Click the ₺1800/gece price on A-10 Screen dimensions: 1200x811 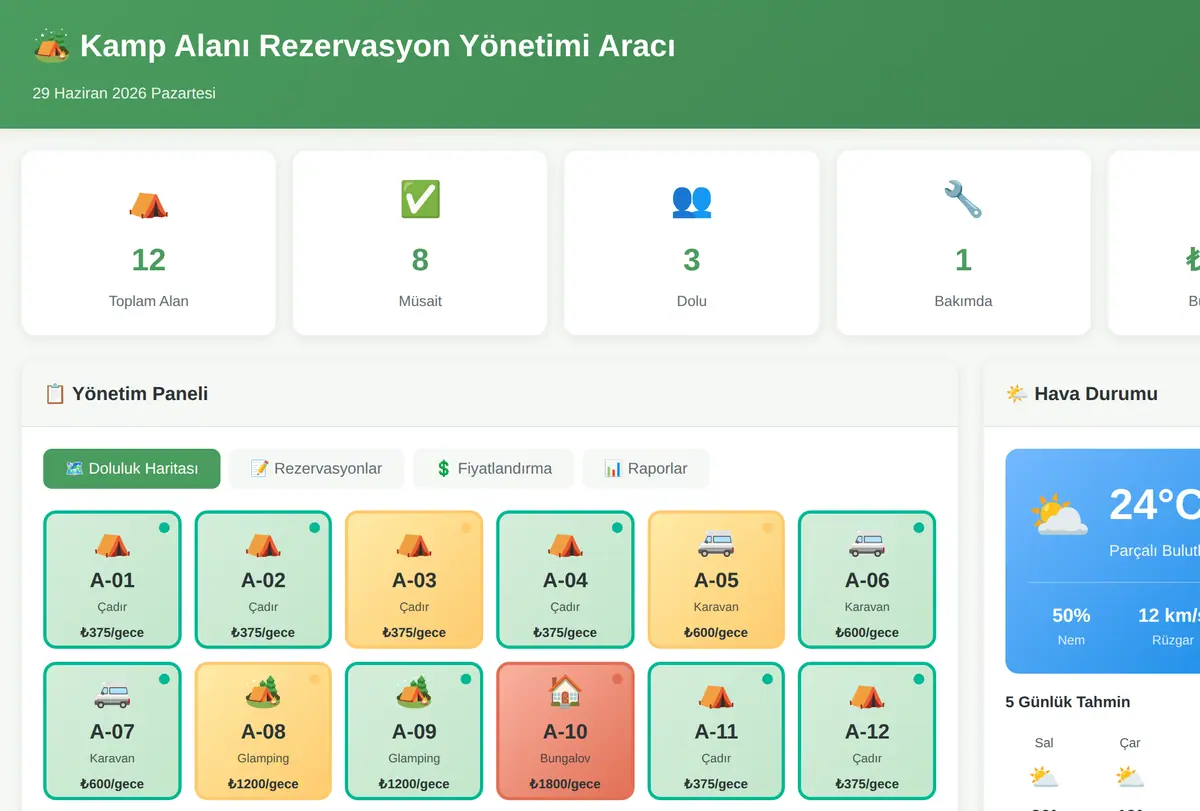point(565,784)
